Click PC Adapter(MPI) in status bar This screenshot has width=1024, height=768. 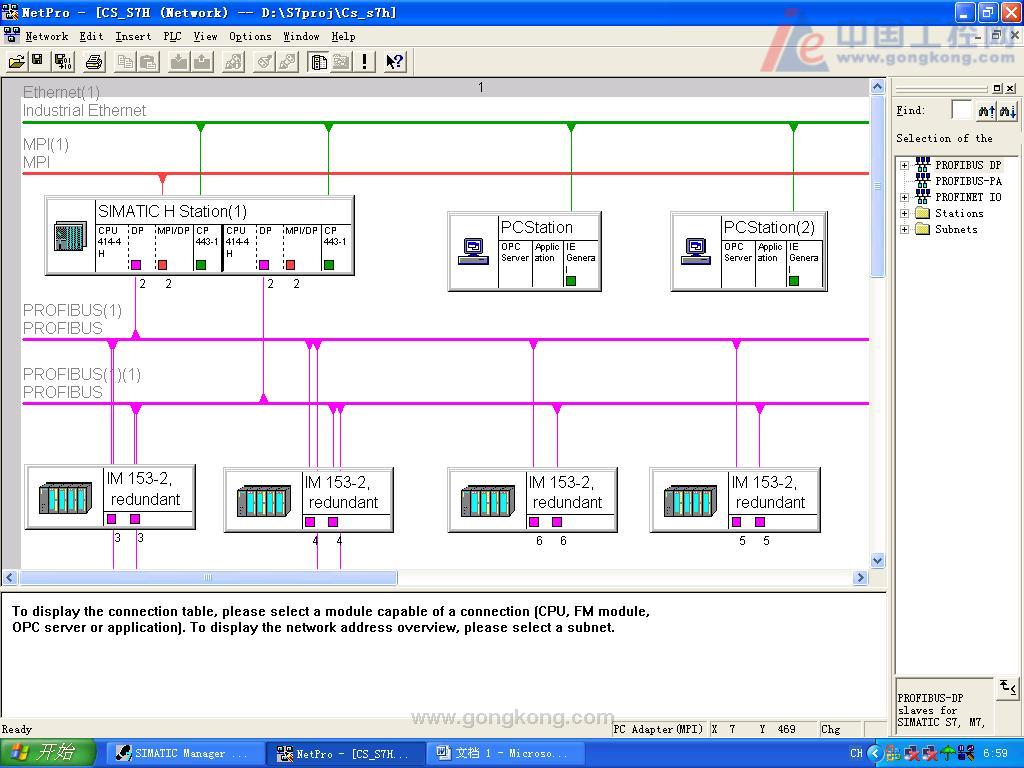point(658,729)
